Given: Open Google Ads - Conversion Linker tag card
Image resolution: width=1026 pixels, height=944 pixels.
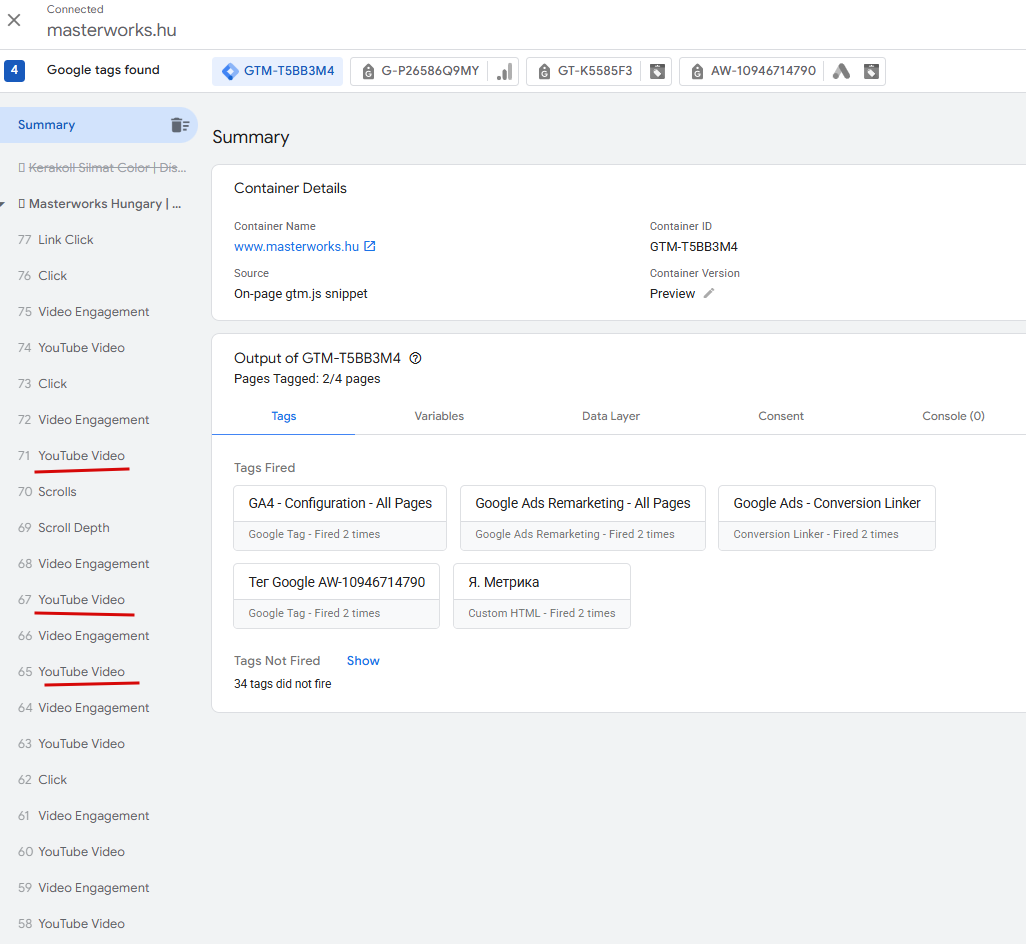Looking at the screenshot, I should 827,518.
